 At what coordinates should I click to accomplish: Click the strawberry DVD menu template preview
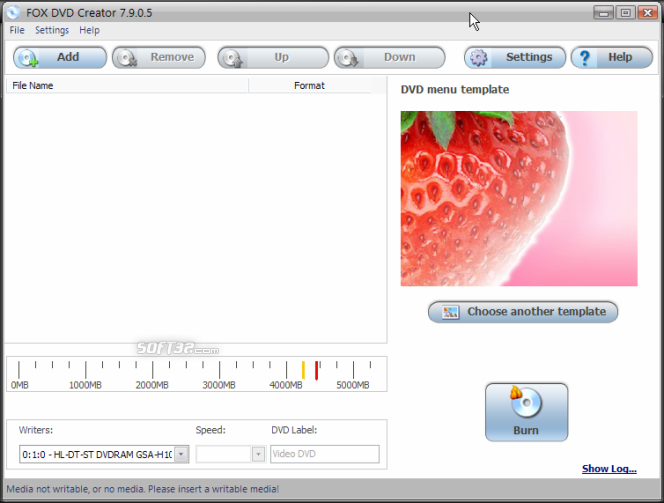pyautogui.click(x=519, y=199)
